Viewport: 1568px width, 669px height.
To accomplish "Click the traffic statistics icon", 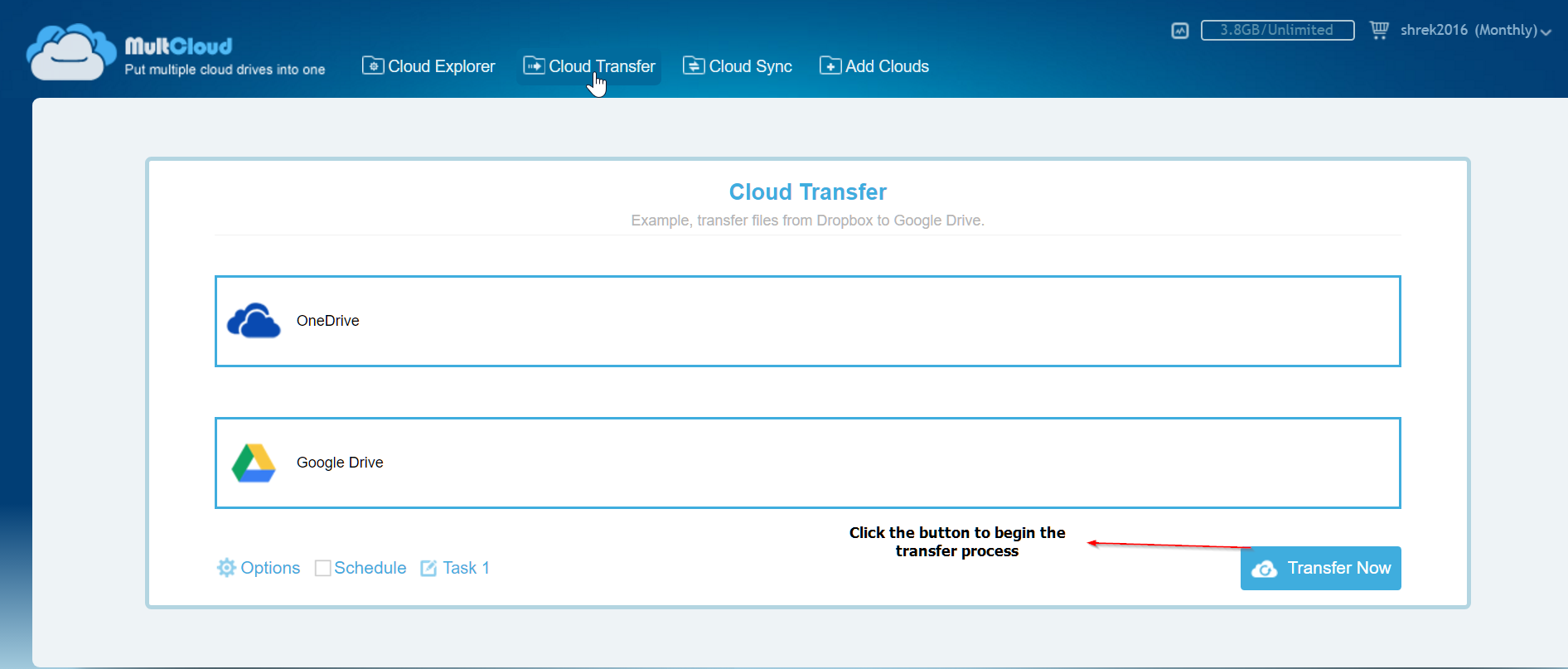I will [x=1180, y=31].
